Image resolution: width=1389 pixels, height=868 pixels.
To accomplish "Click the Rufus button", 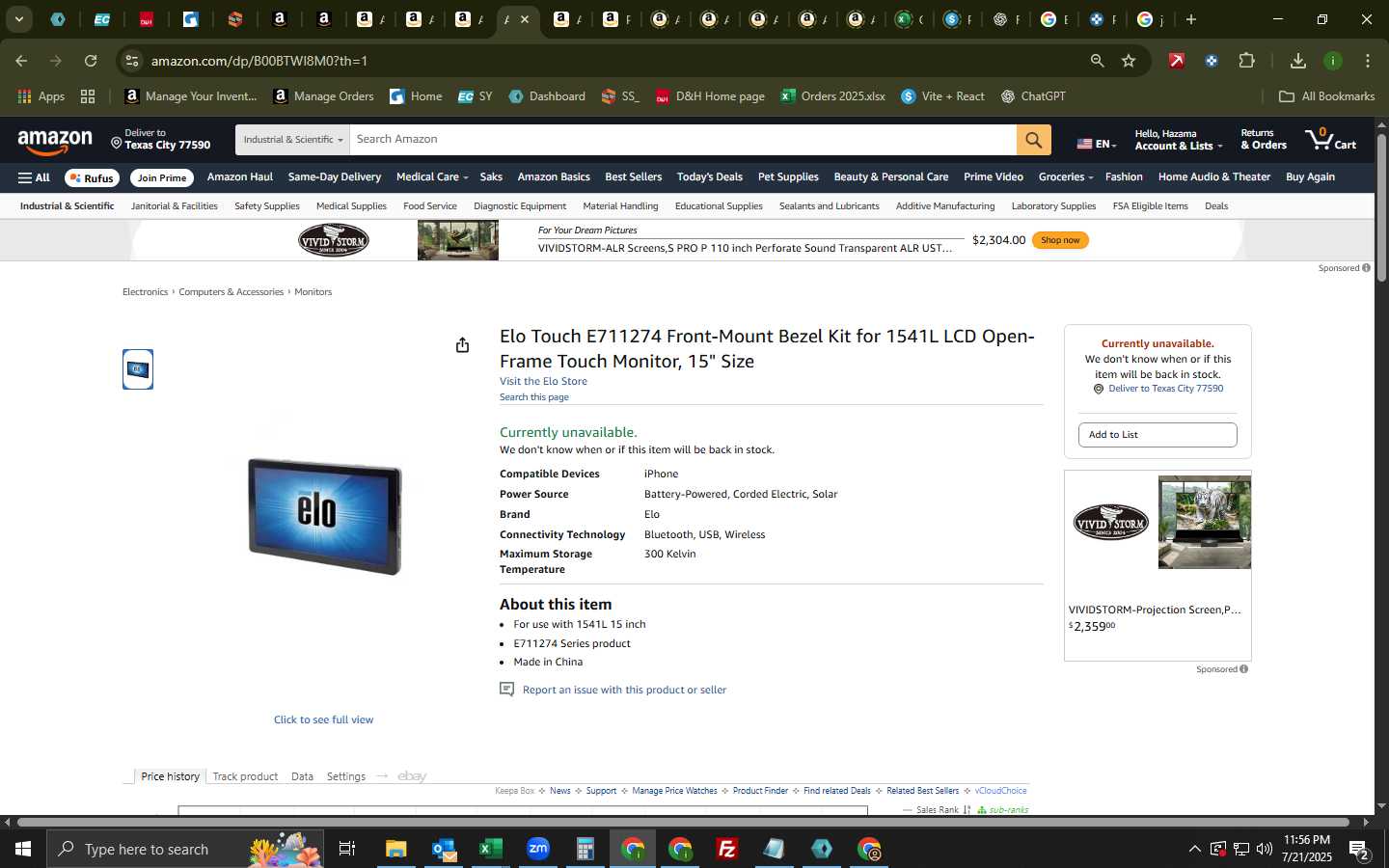I will coord(93,177).
